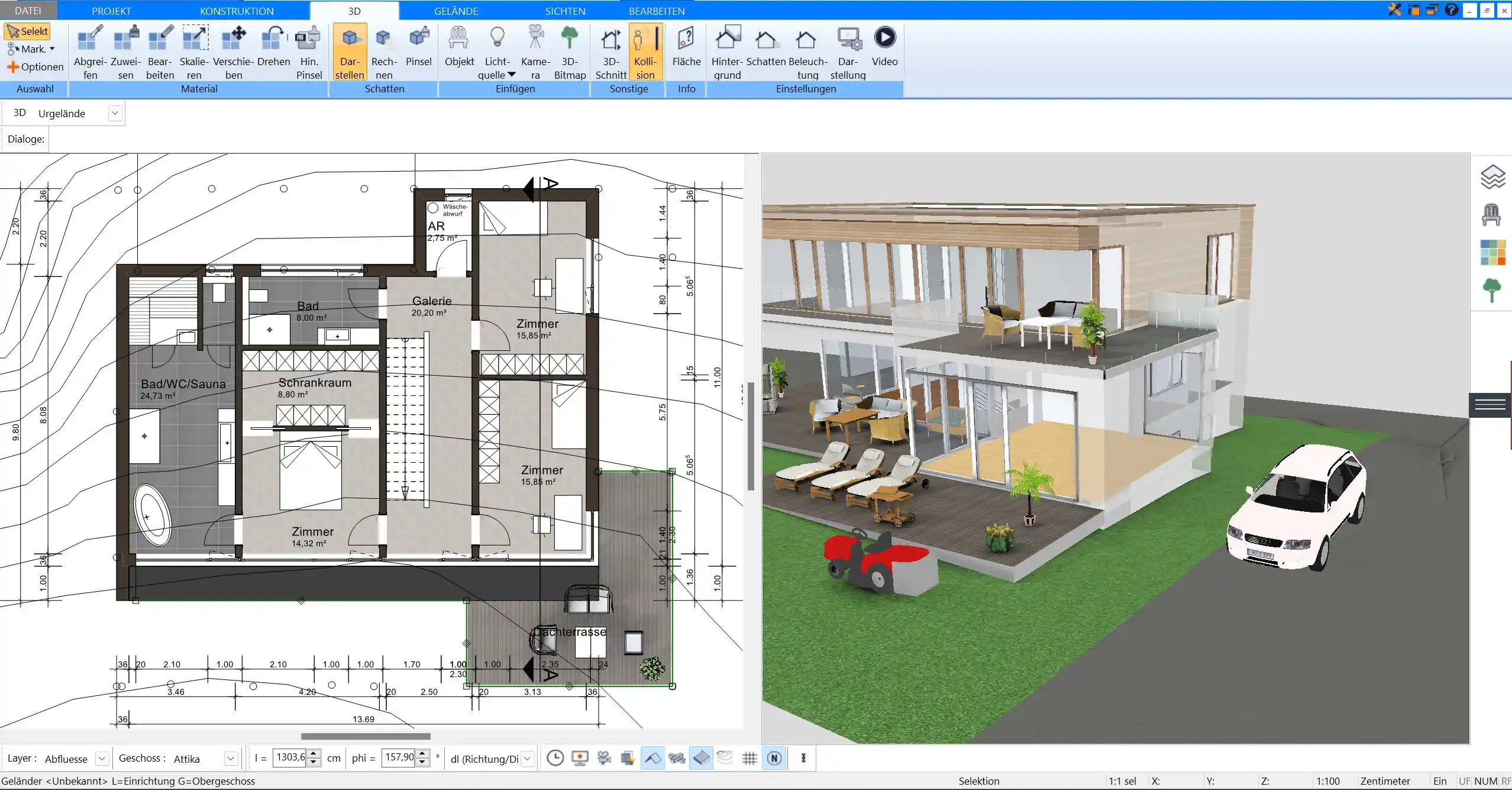The height and width of the screenshot is (790, 1512).
Task: Switch to the SICHTEN tab
Action: tap(565, 11)
